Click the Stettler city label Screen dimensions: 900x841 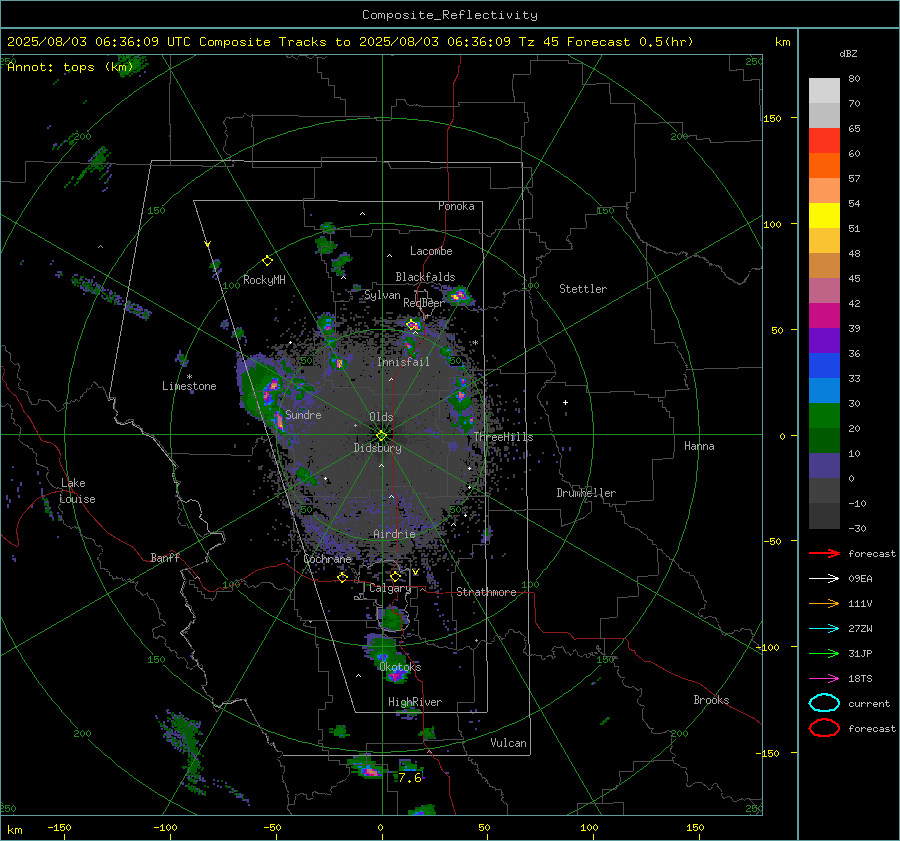coord(583,289)
